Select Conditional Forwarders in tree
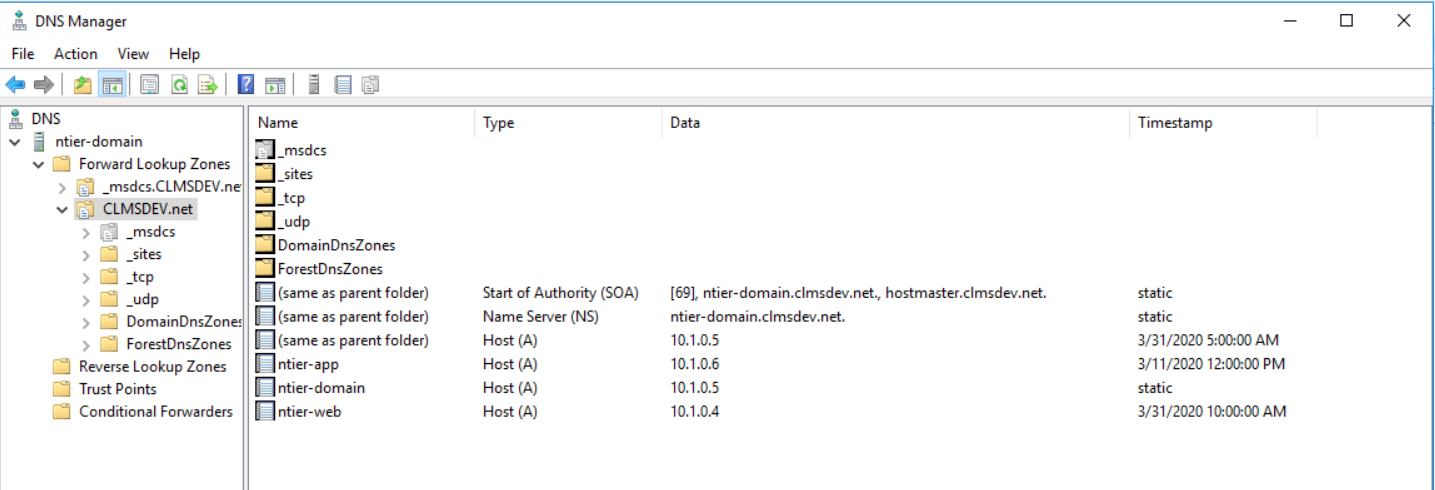The width and height of the screenshot is (1435, 490). coord(155,412)
